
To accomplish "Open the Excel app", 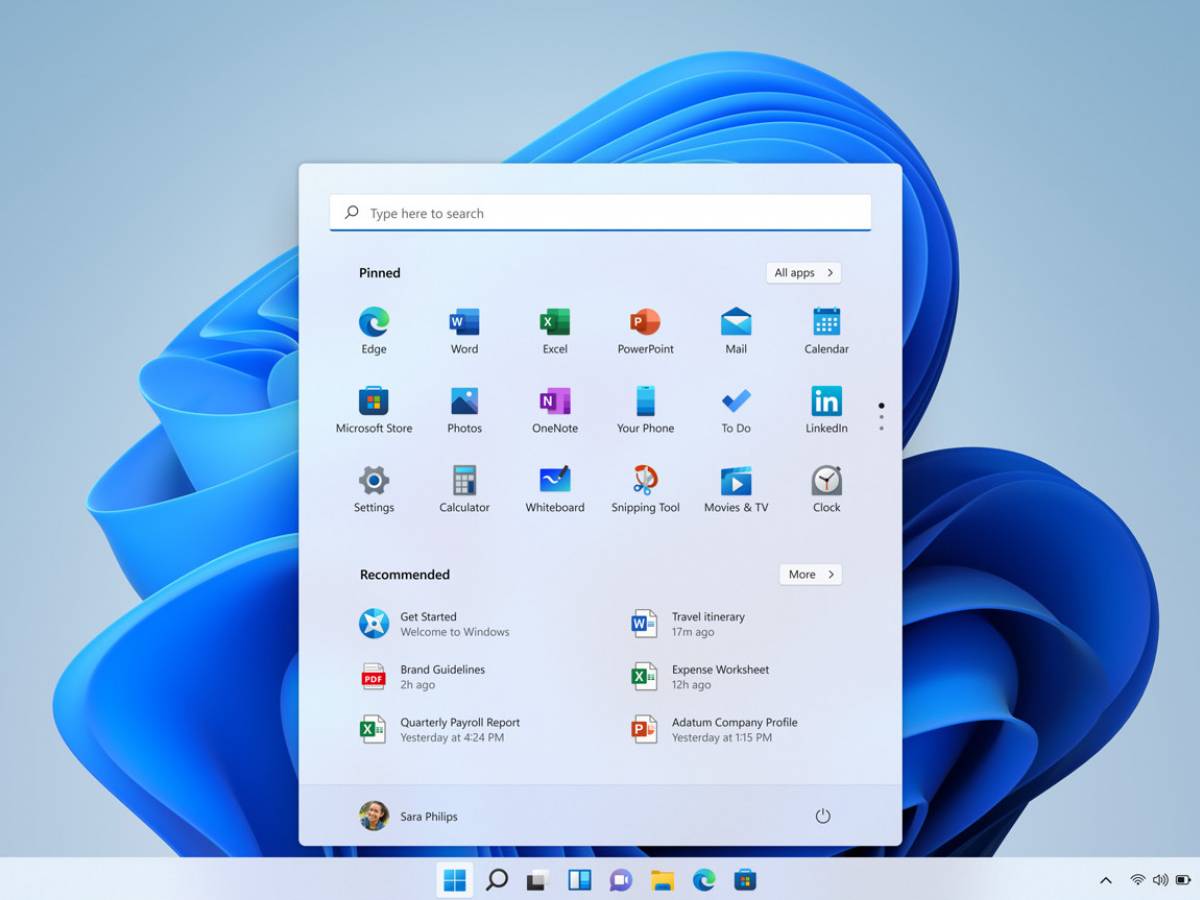I will (554, 322).
